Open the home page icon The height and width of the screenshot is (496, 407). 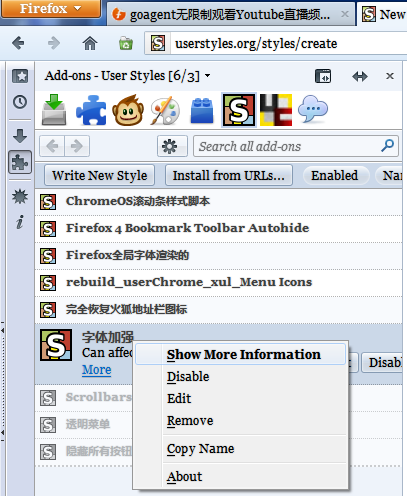(90, 43)
